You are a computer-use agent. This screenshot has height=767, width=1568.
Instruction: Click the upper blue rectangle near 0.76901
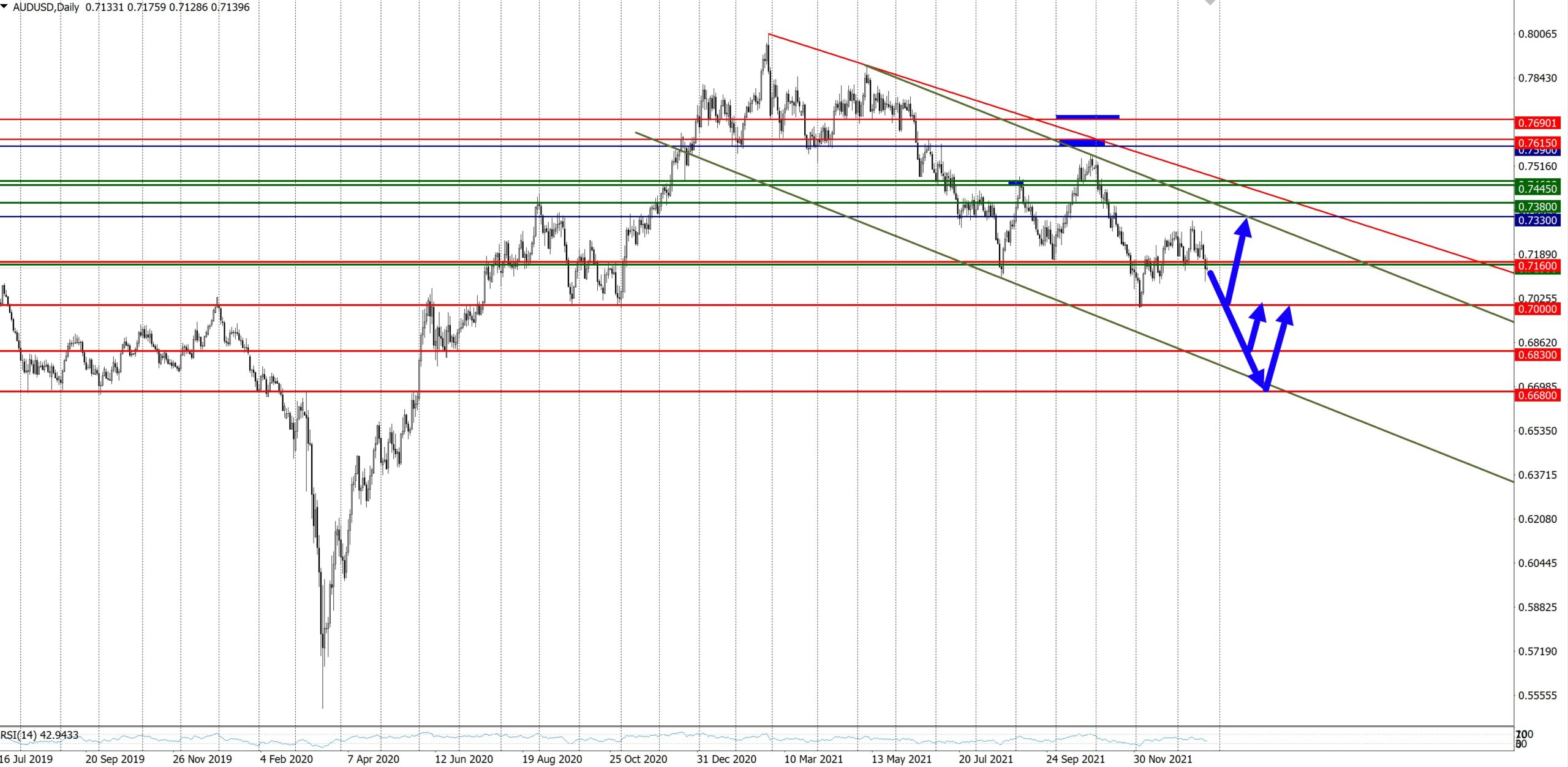click(1087, 116)
